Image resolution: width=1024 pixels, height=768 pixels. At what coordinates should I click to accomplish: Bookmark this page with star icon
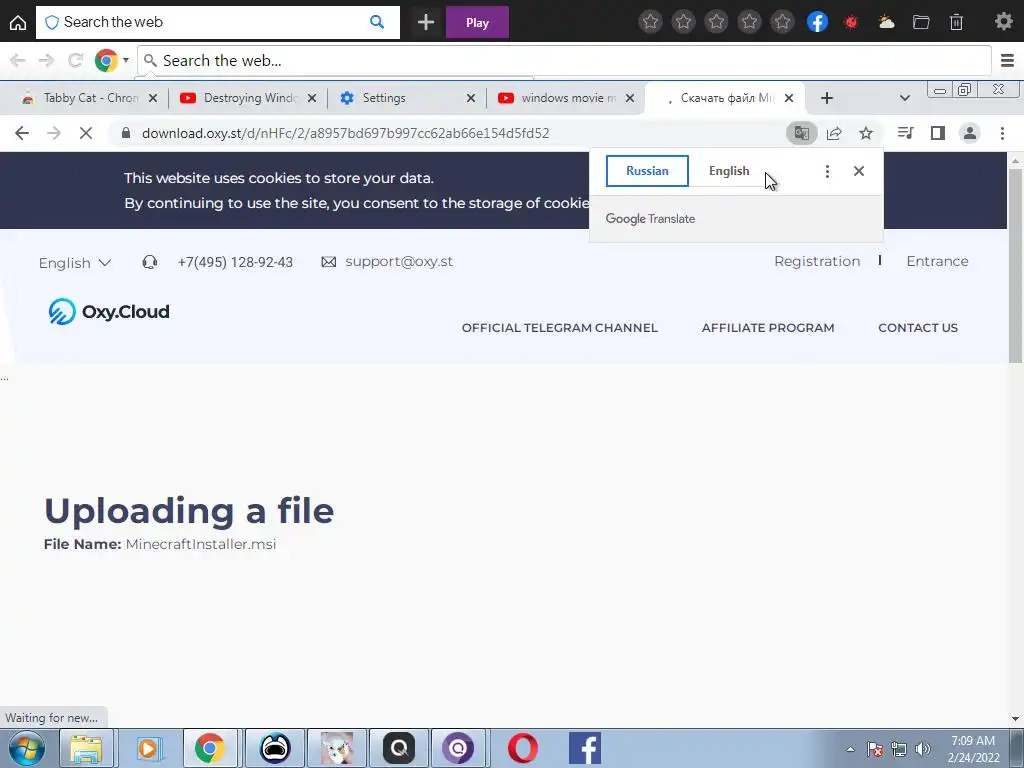pos(866,133)
